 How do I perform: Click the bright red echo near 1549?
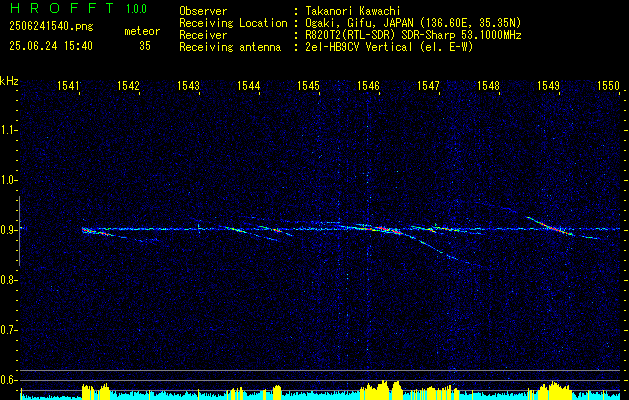click(554, 227)
